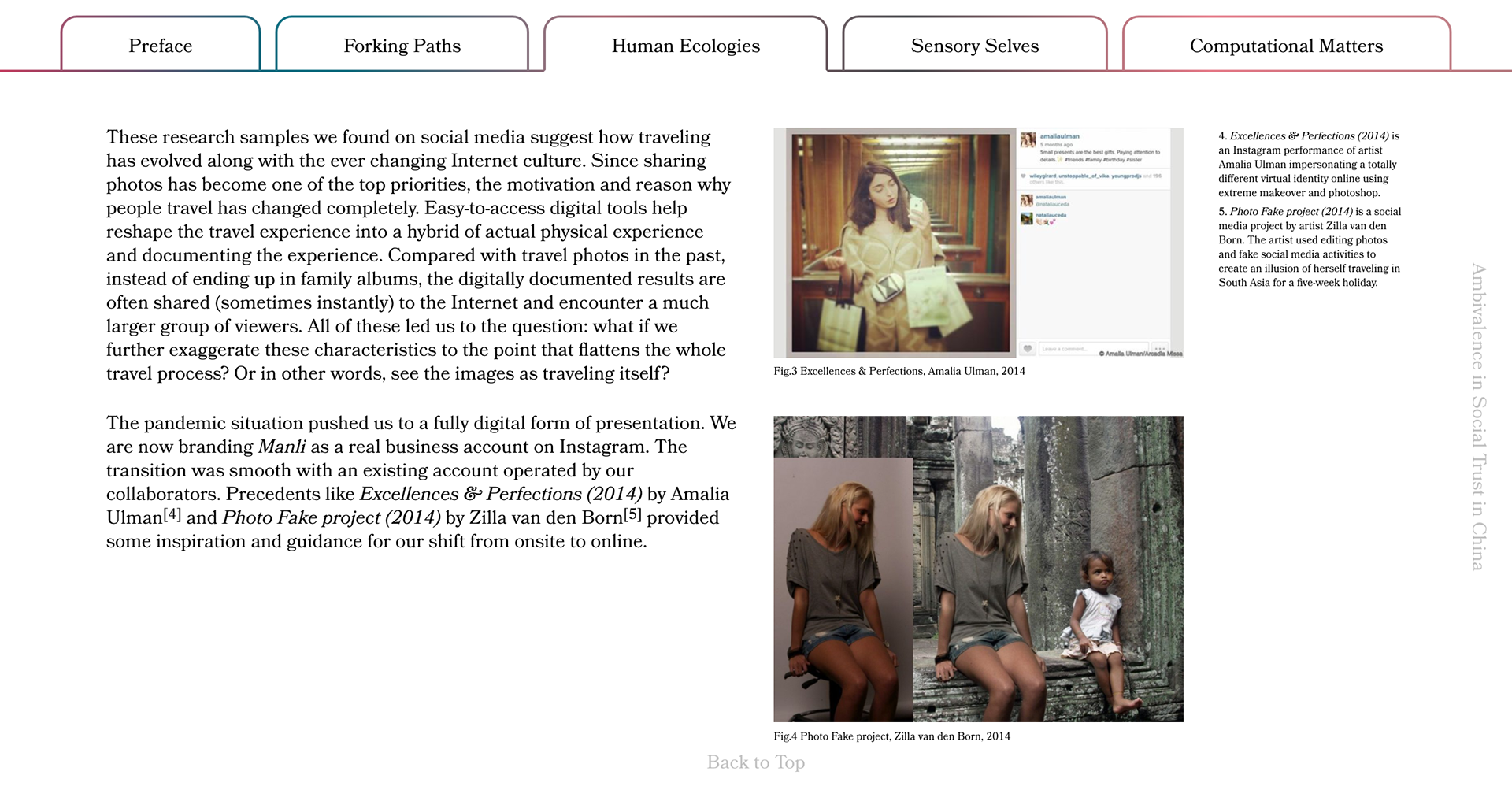Click the Fig.3 Excellences & Perfections caption
1512x812 pixels.
(x=899, y=371)
